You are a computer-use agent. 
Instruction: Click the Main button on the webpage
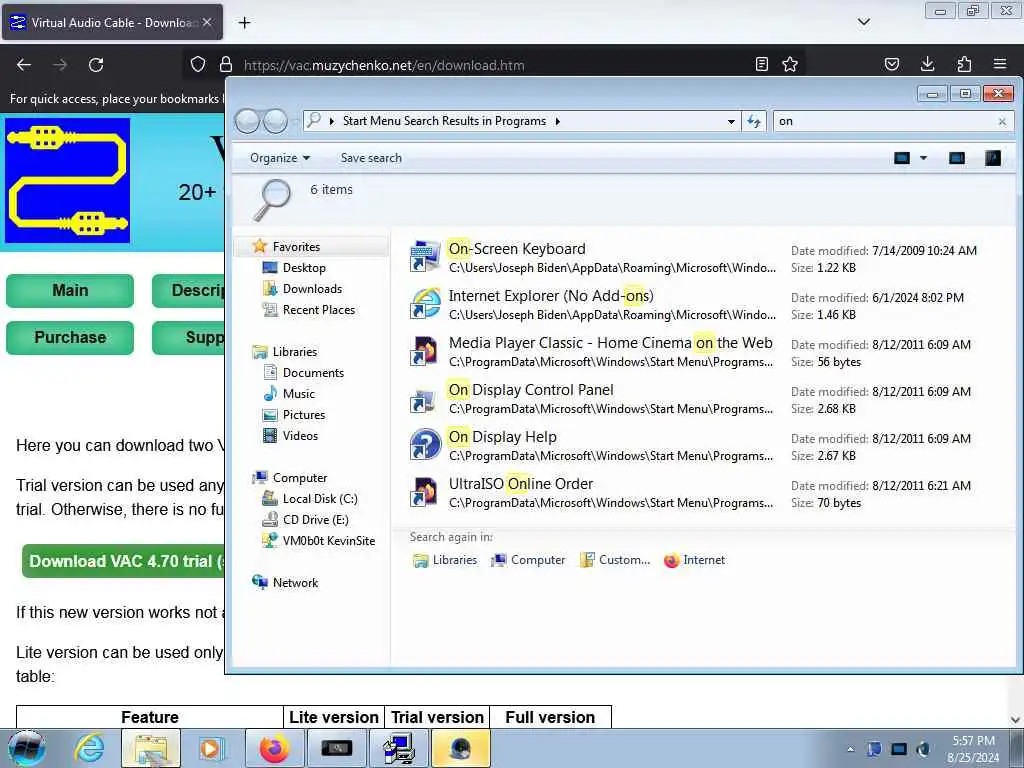pos(70,291)
